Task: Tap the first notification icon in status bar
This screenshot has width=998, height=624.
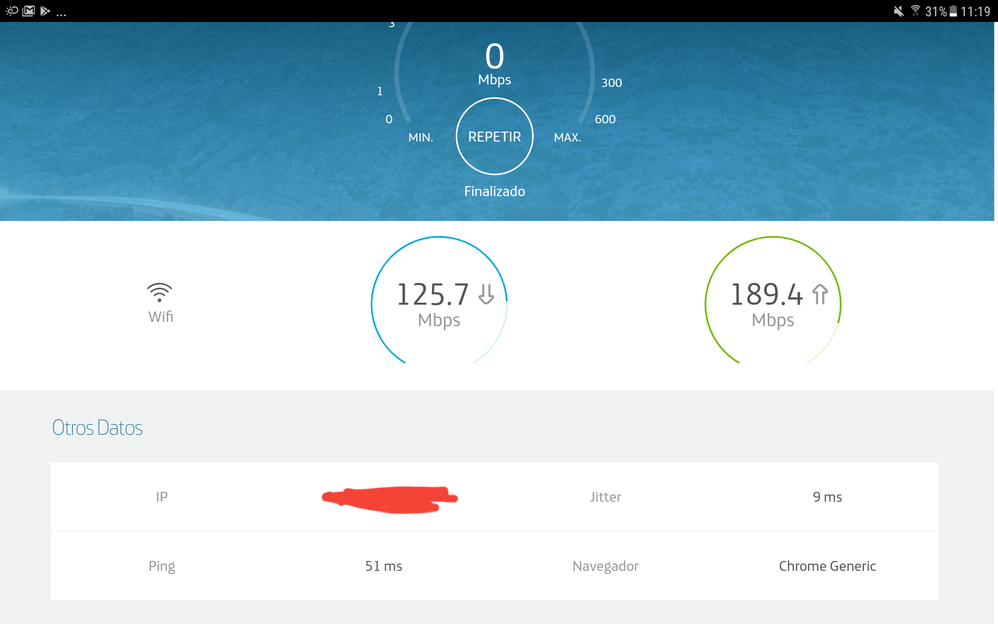Action: 11,11
